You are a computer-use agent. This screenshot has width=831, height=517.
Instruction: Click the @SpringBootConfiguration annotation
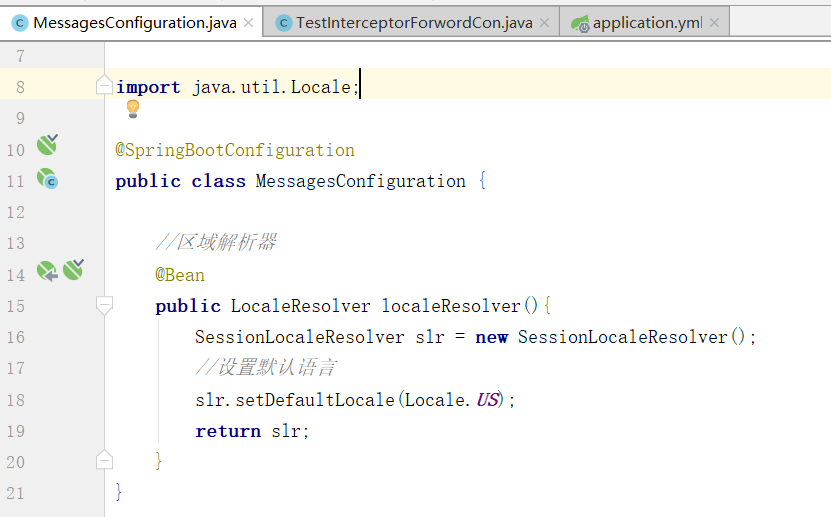[x=235, y=150]
